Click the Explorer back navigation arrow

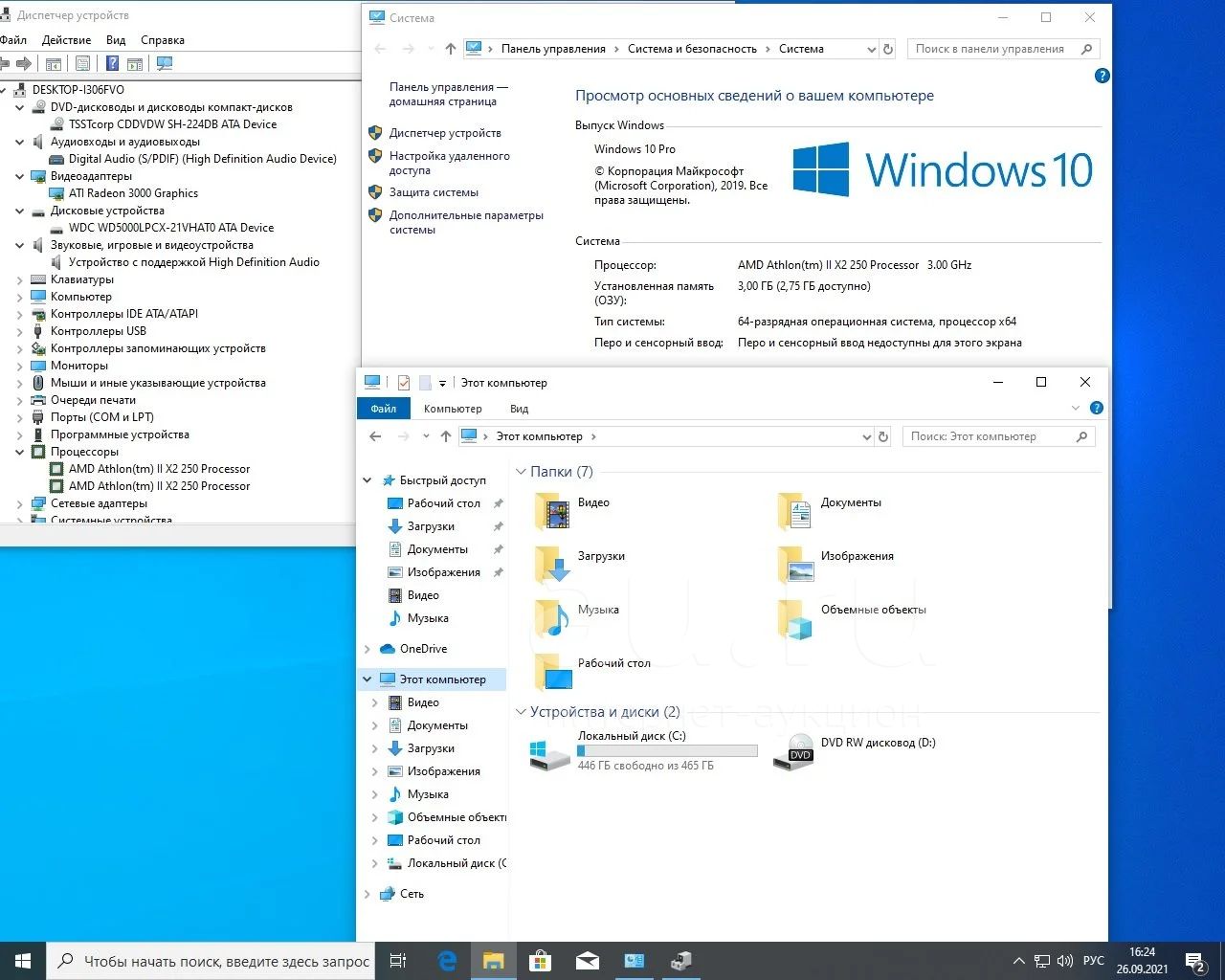(376, 436)
